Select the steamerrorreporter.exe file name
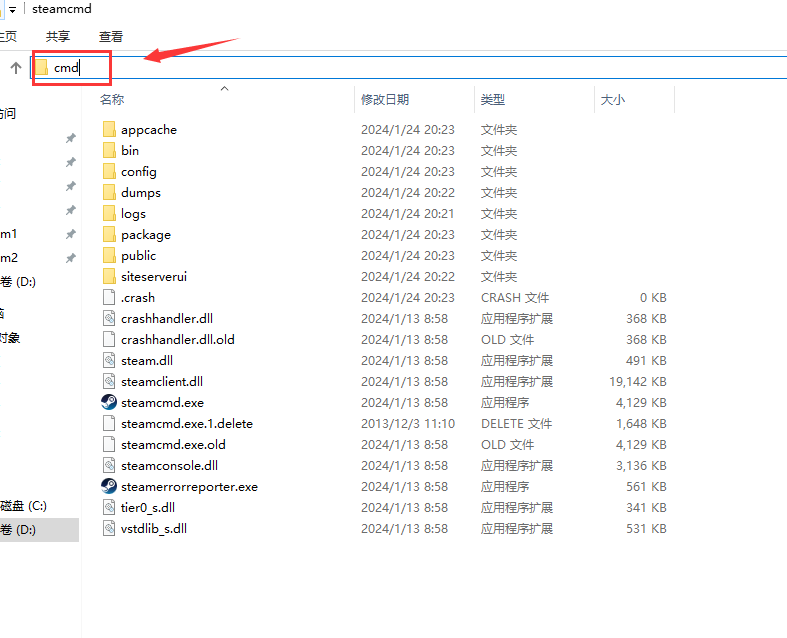The image size is (787, 638). (189, 486)
